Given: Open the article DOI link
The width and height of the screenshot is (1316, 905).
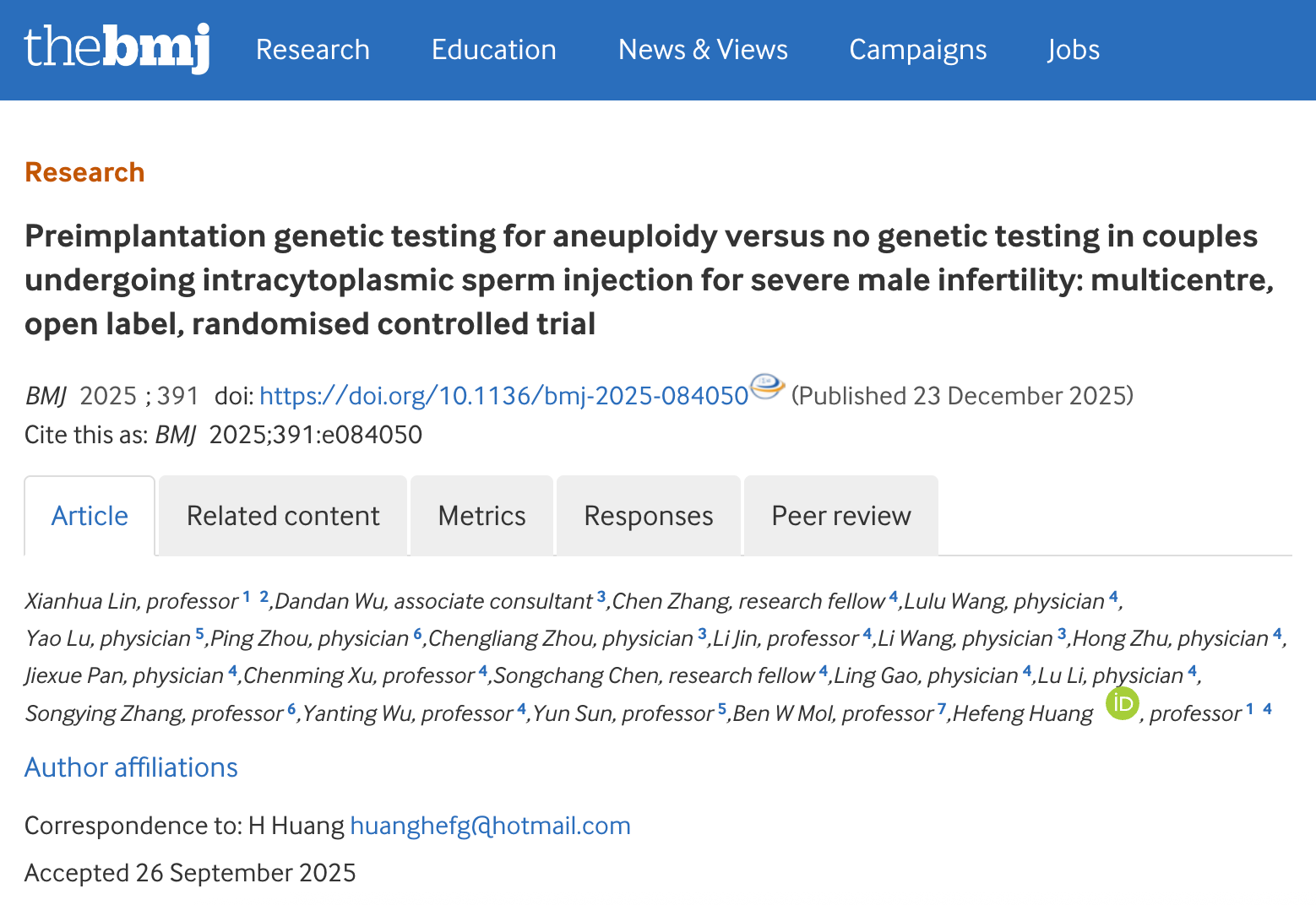Looking at the screenshot, I should [x=503, y=396].
